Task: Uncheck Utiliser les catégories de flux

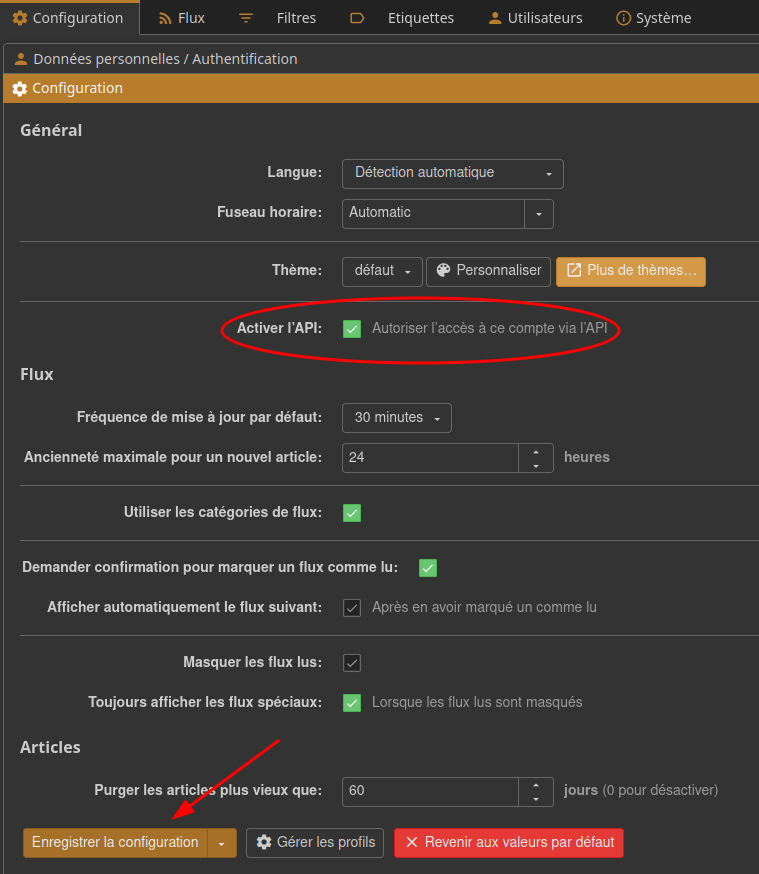Action: [352, 513]
